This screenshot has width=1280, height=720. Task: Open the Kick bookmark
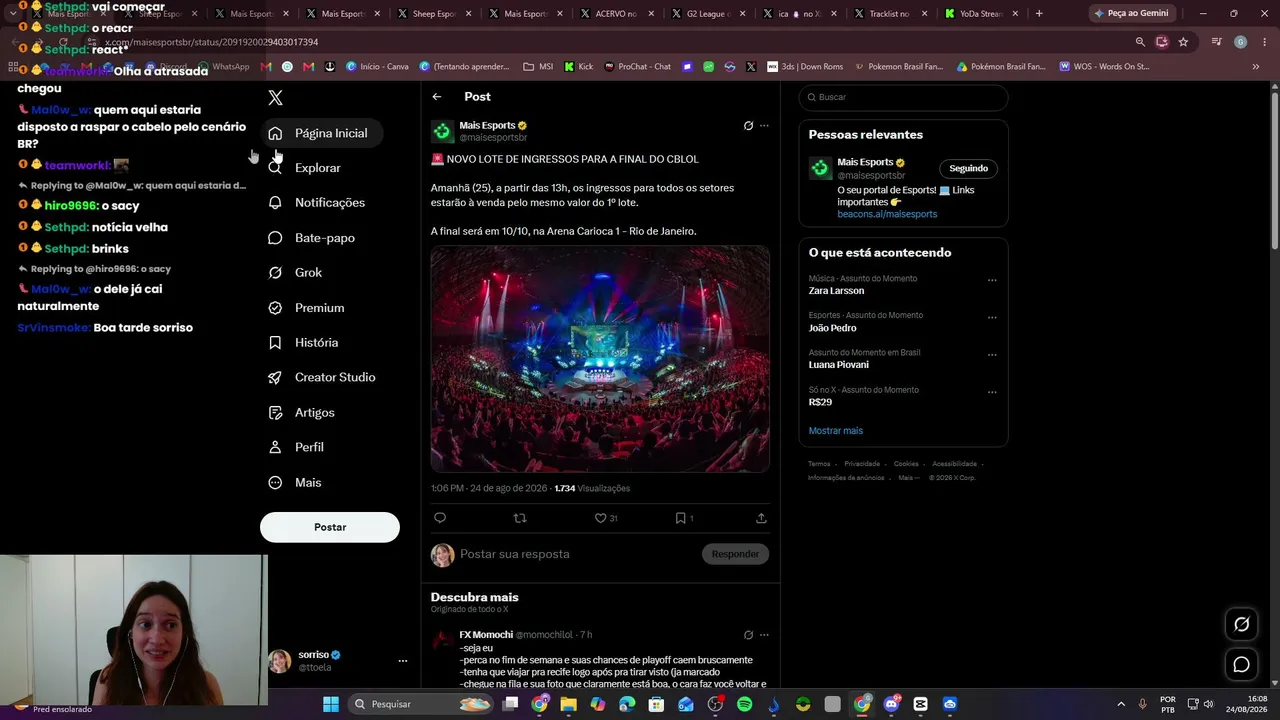pos(578,67)
